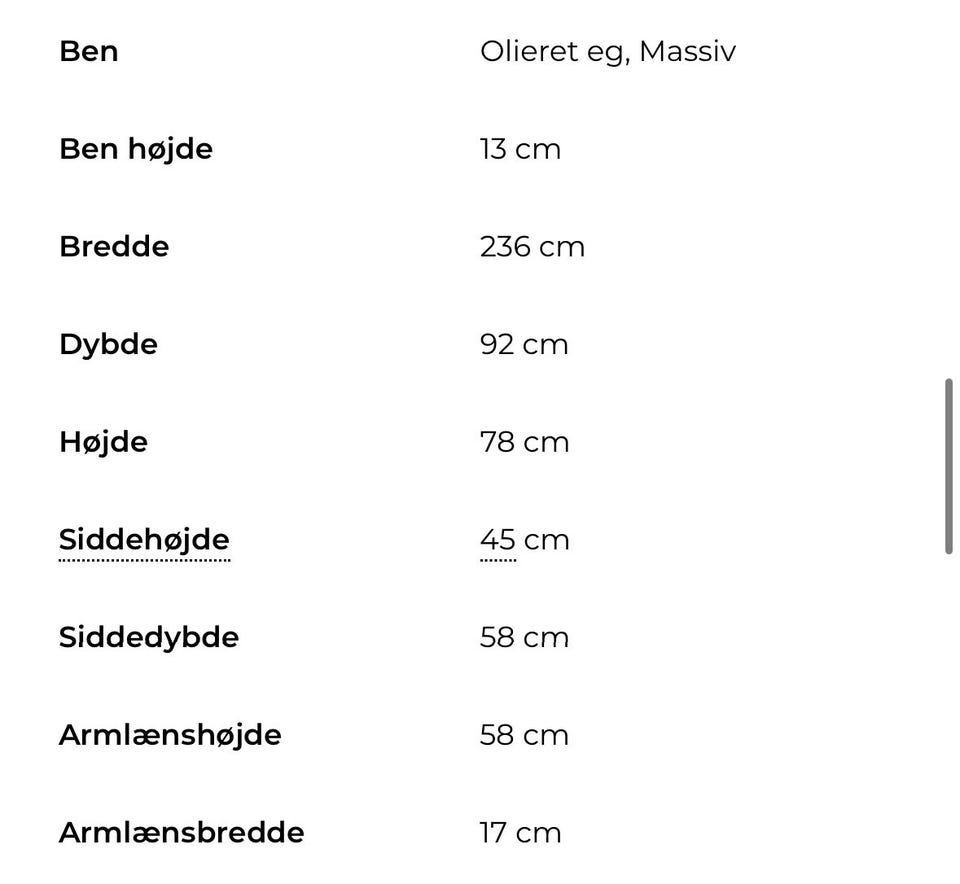The image size is (960, 884).
Task: Select the Højde label
Action: tap(103, 442)
